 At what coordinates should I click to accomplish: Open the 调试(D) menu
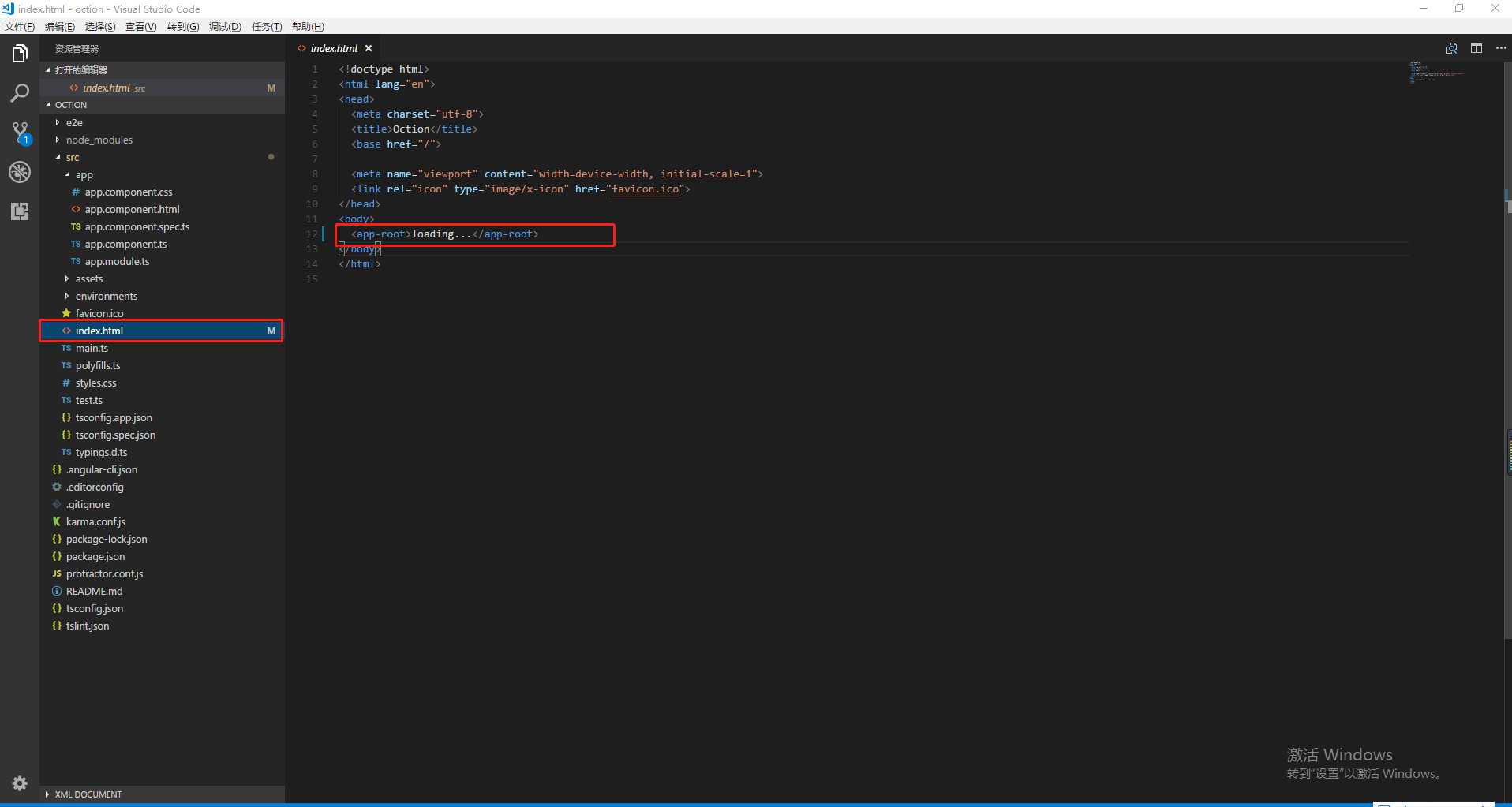[225, 27]
